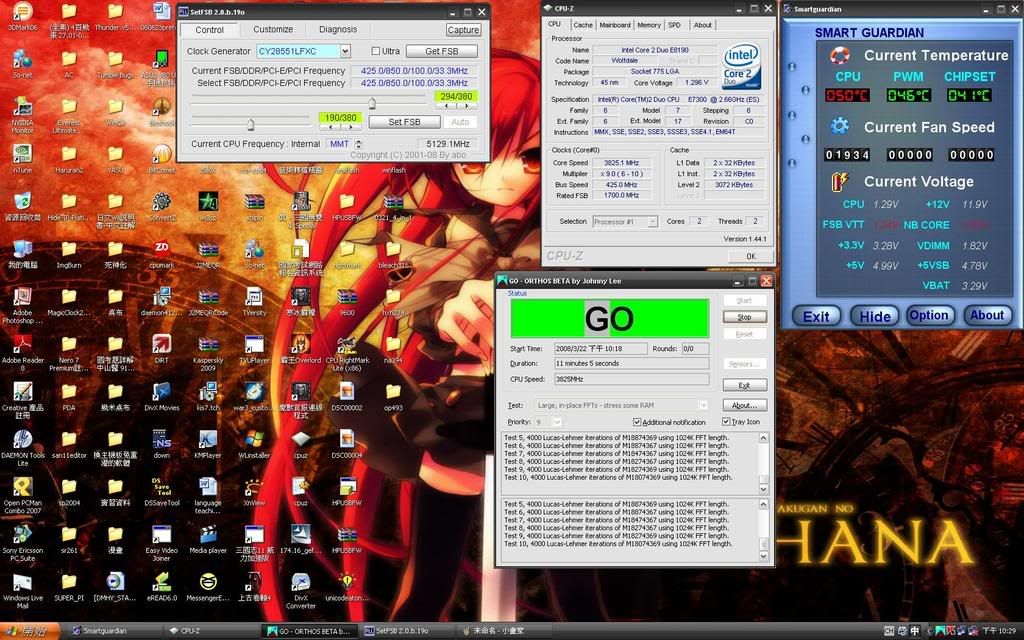Open the 3DMark06 desktop shortcut

point(22,12)
